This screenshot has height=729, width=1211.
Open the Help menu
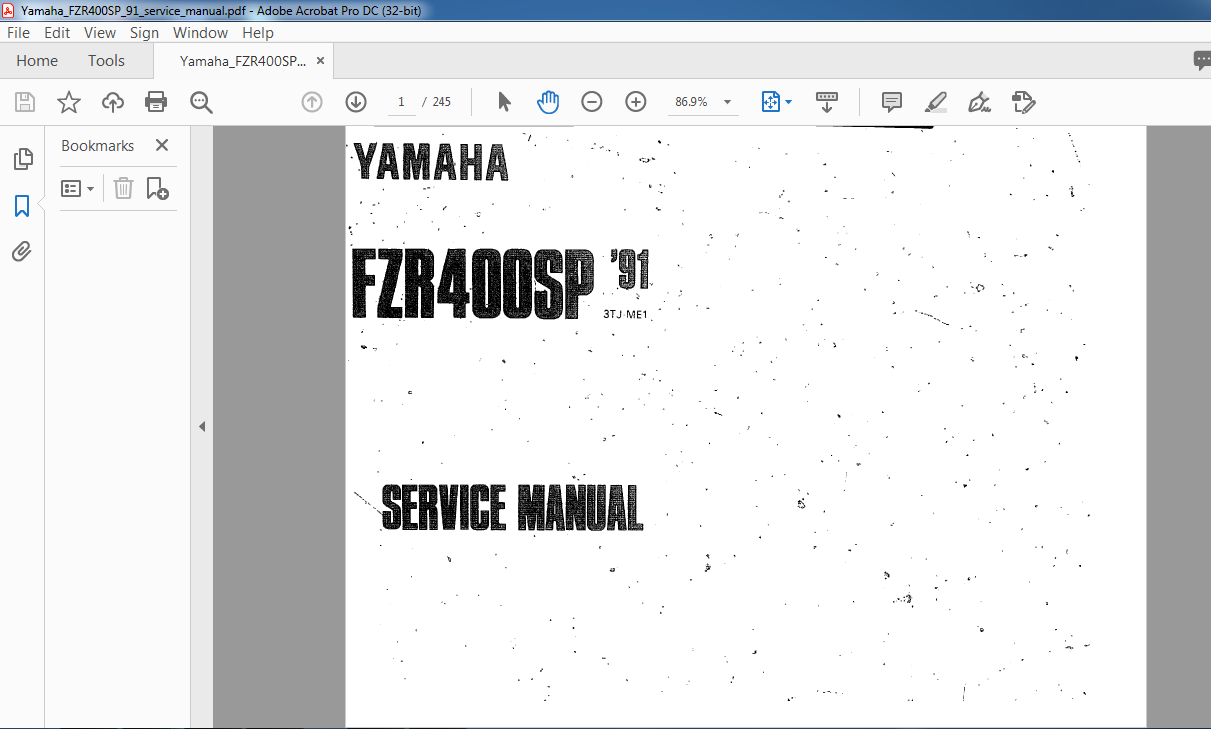[258, 33]
